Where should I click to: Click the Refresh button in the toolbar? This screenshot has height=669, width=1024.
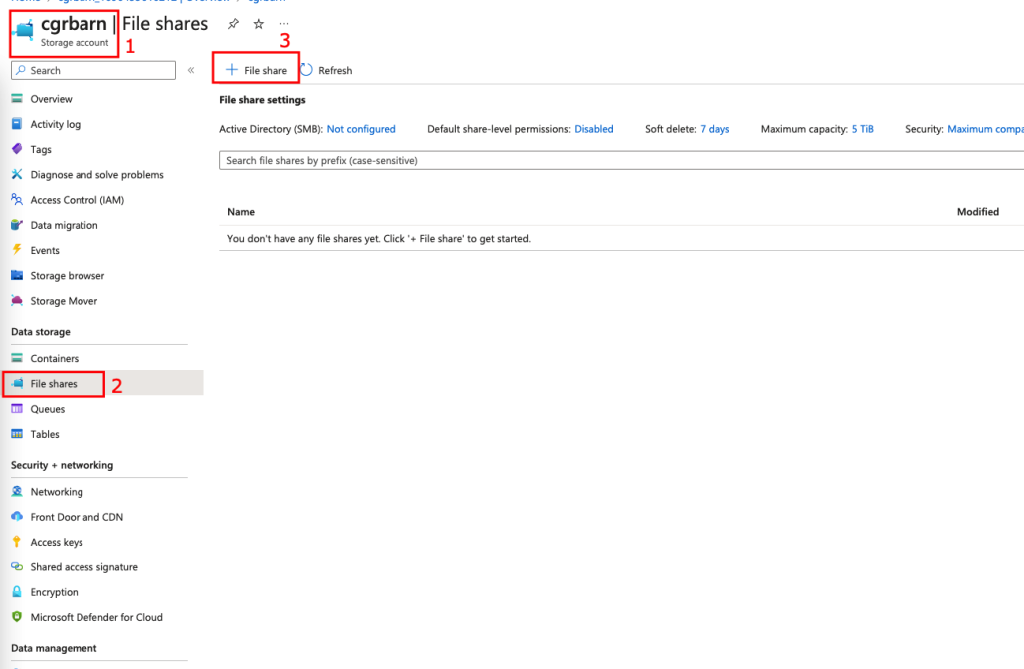coord(326,70)
